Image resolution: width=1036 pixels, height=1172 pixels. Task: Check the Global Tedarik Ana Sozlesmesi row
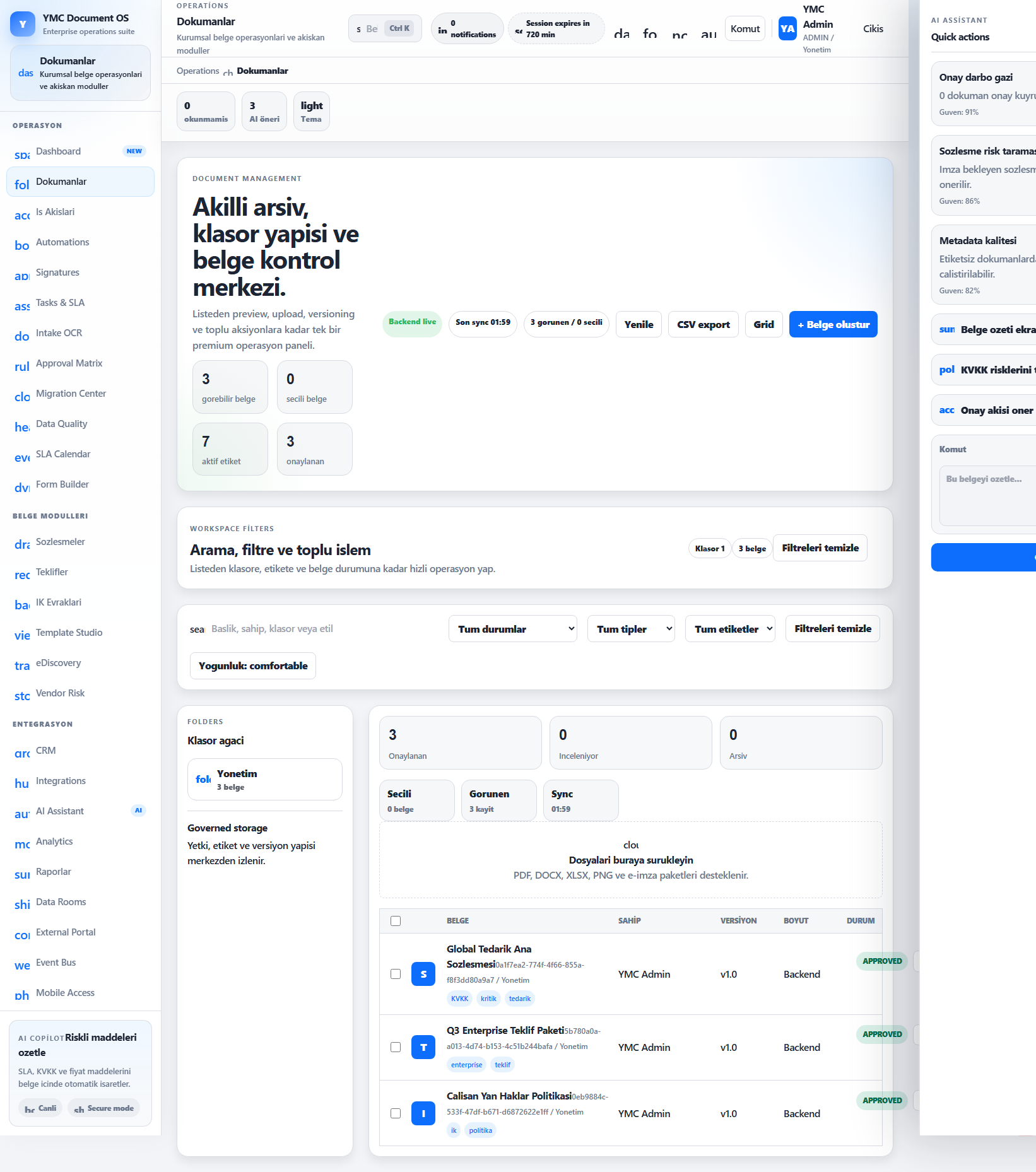tap(396, 974)
